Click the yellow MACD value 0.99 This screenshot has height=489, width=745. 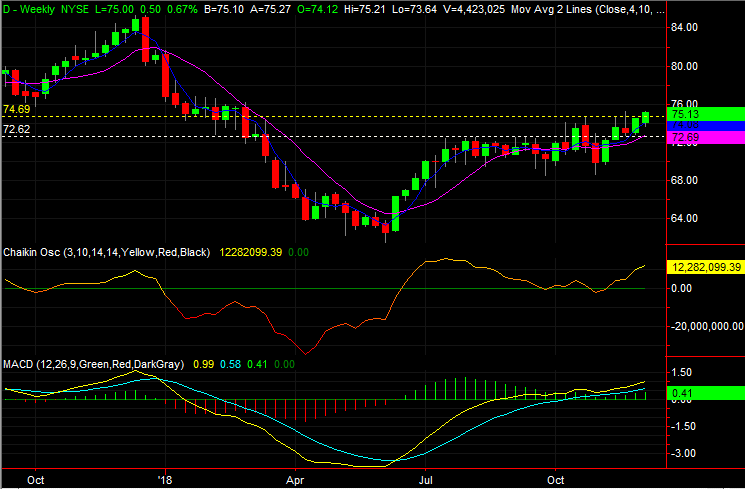[x=203, y=364]
